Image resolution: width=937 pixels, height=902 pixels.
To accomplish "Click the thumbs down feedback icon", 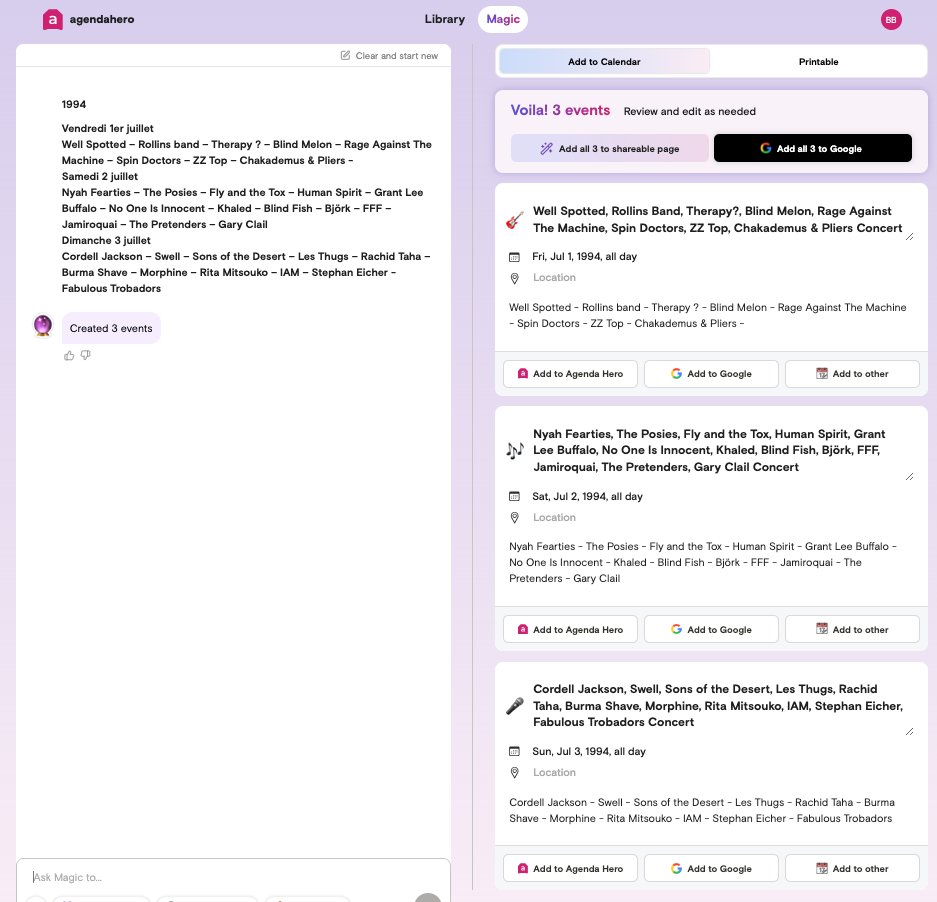I will point(86,355).
